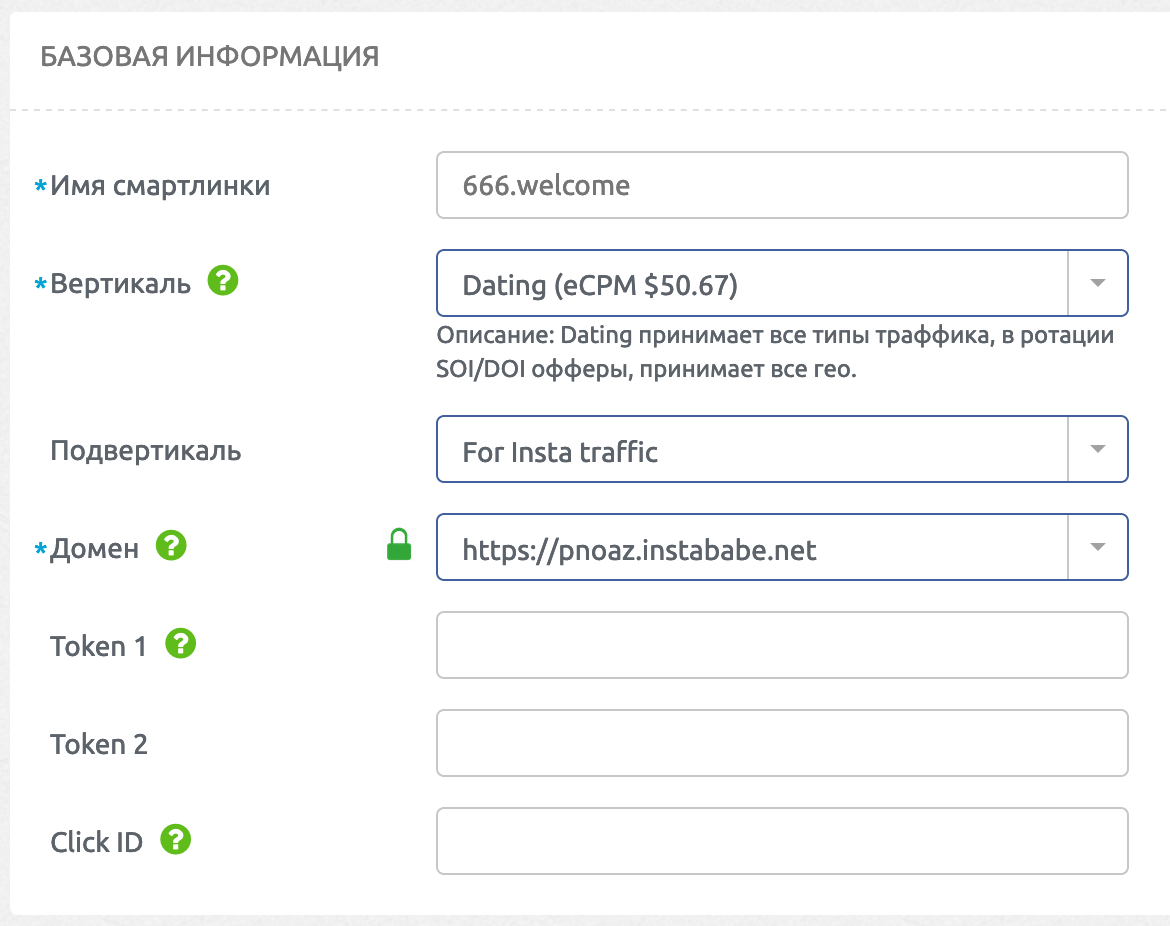Click the Имя смартлинки label

pos(160,185)
